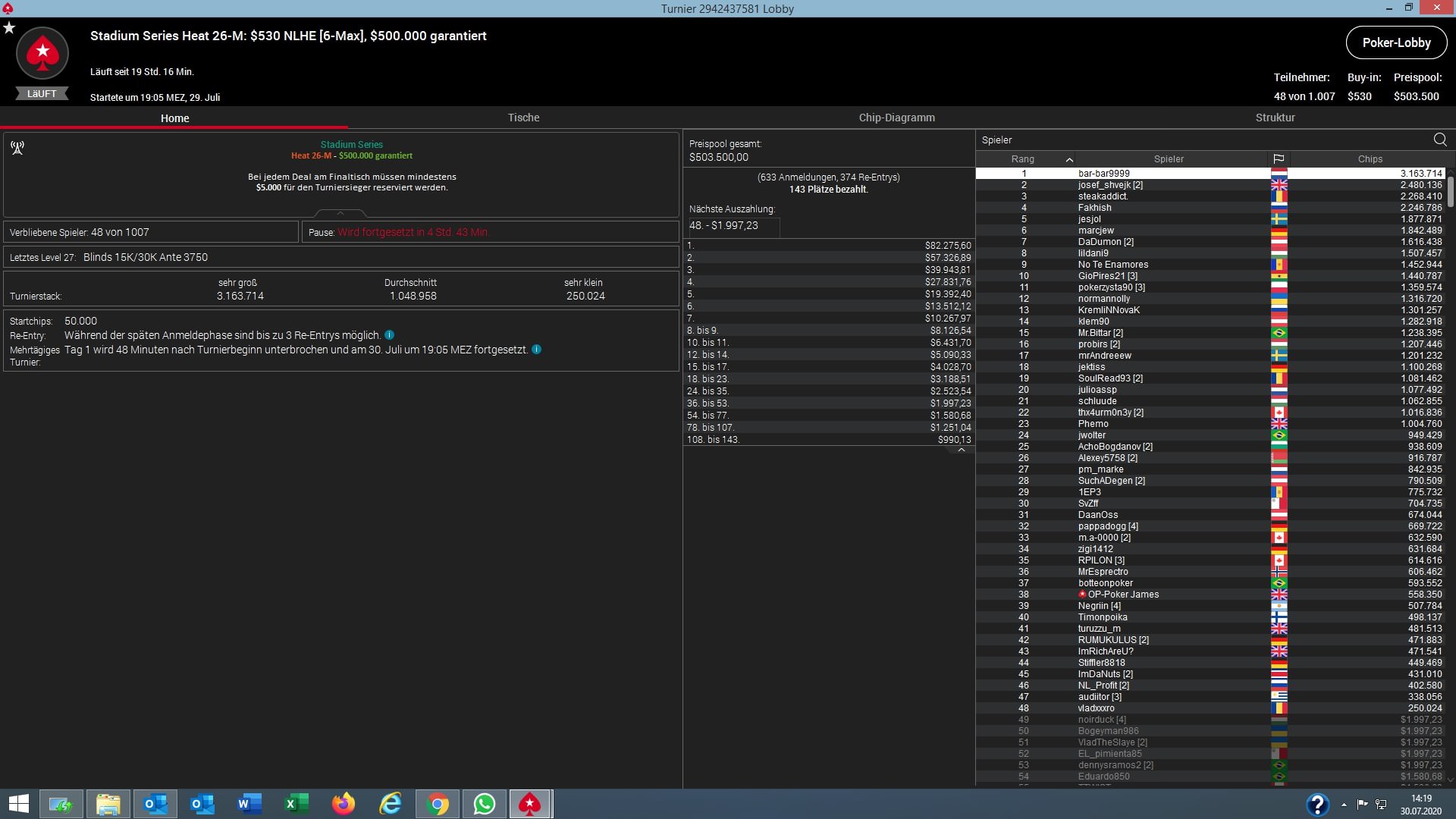
Task: Click the multi-day tournament info icon
Action: coord(536,350)
